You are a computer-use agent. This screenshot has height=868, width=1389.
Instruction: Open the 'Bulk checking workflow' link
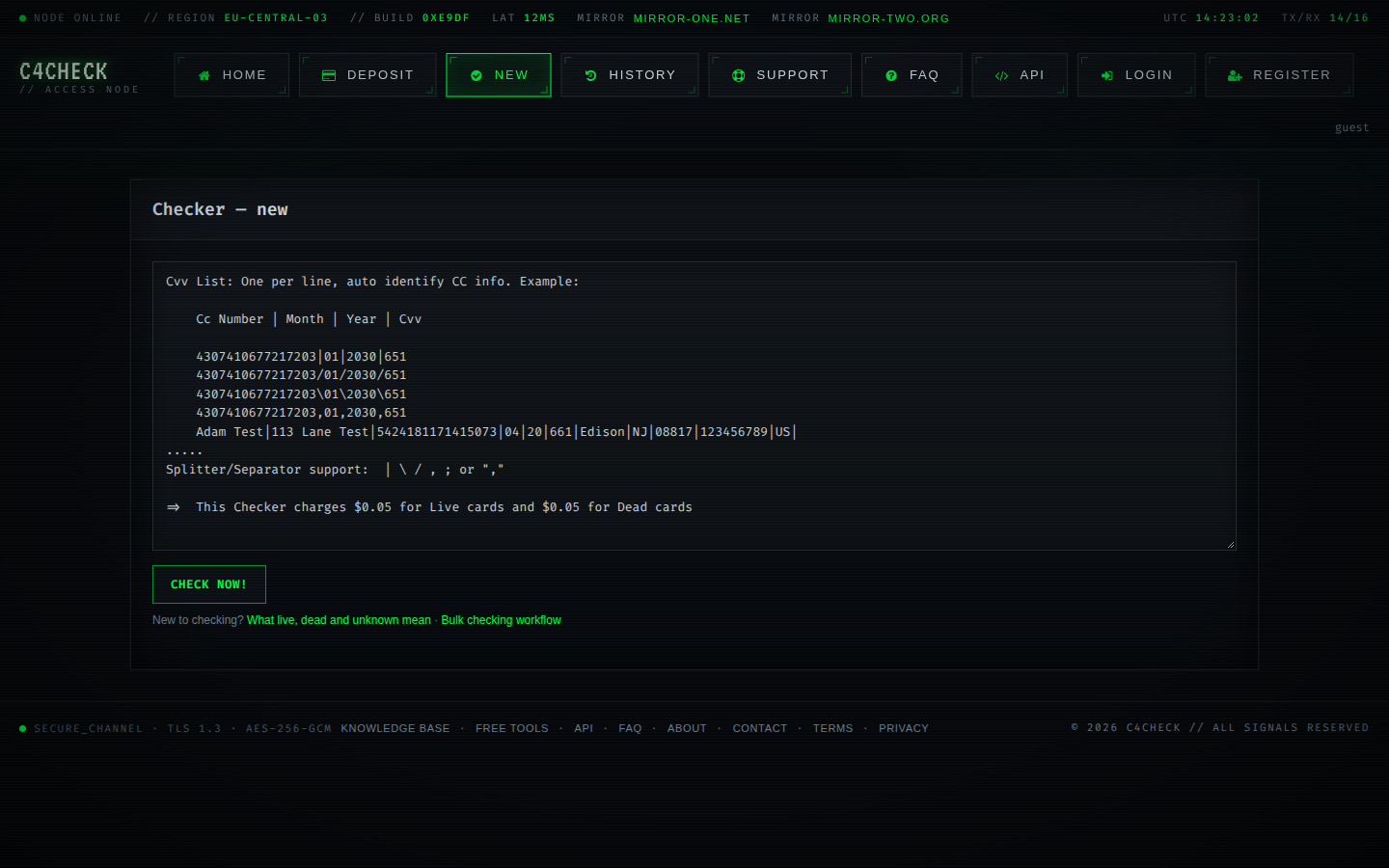[501, 620]
